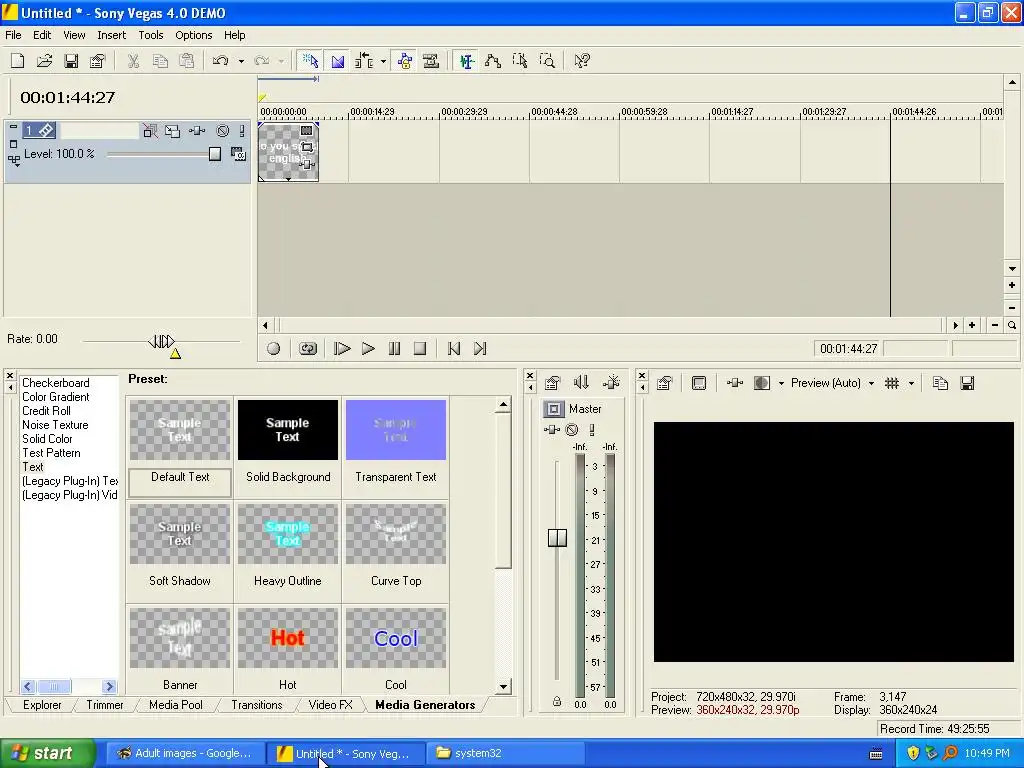Toggle Lock Envelopes to Events
The width and height of the screenshot is (1024, 768).
(x=405, y=61)
